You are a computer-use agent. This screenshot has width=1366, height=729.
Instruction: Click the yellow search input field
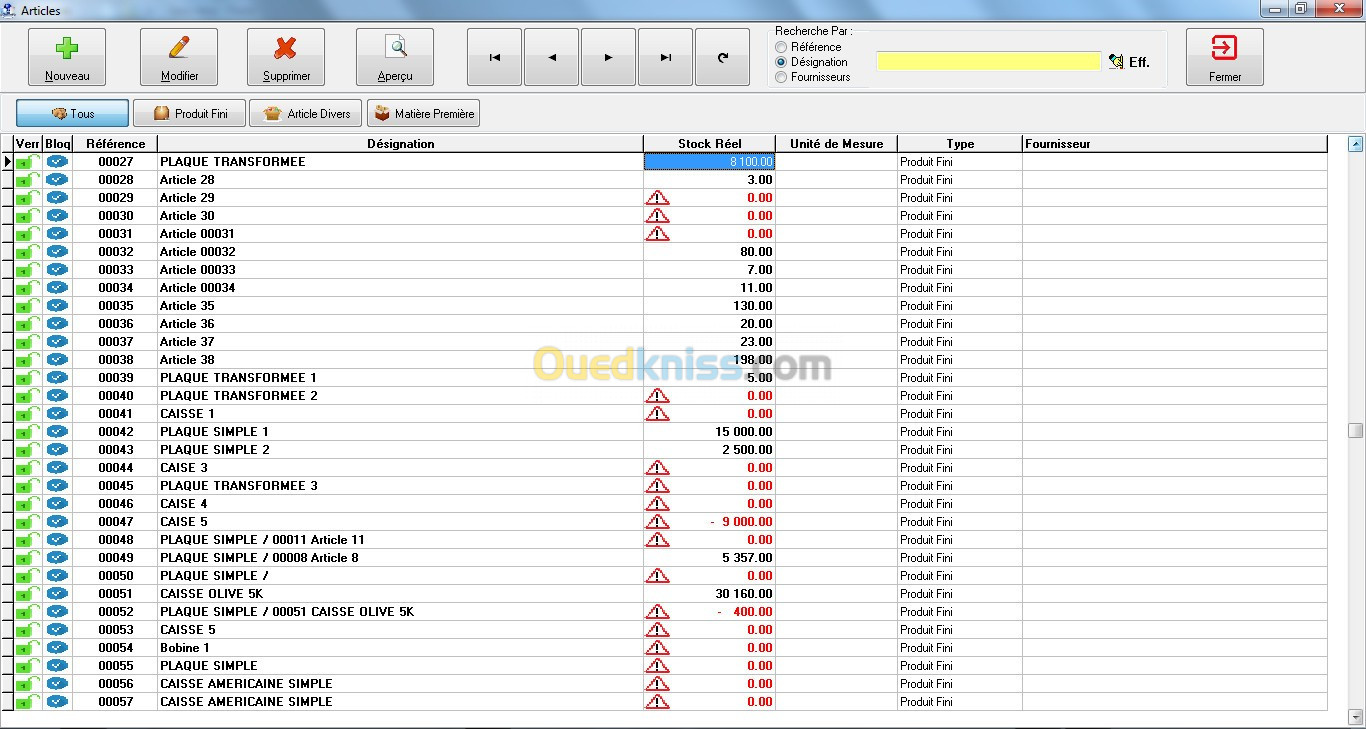click(x=989, y=61)
